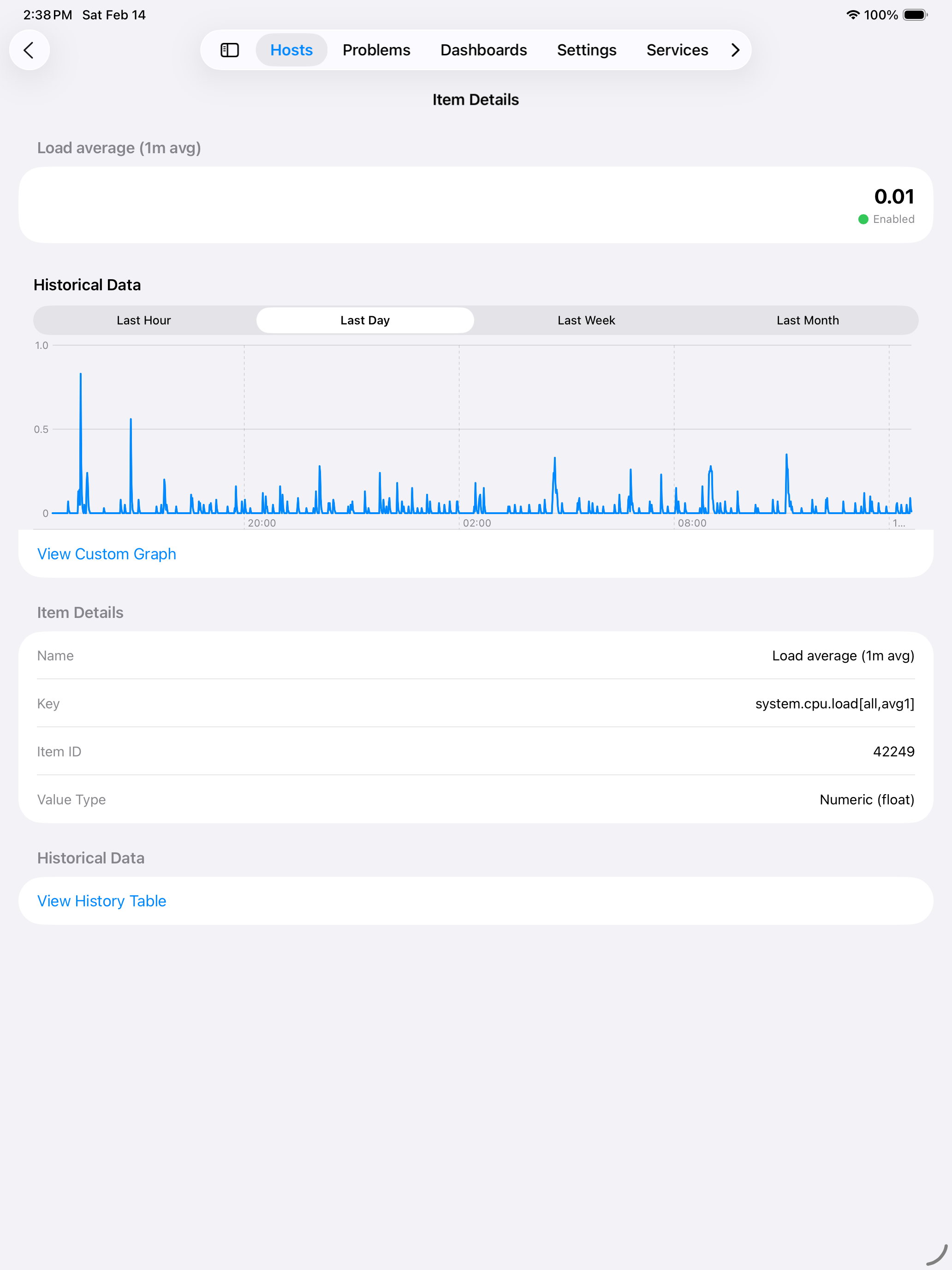Tap the Last Day segment

pos(365,320)
